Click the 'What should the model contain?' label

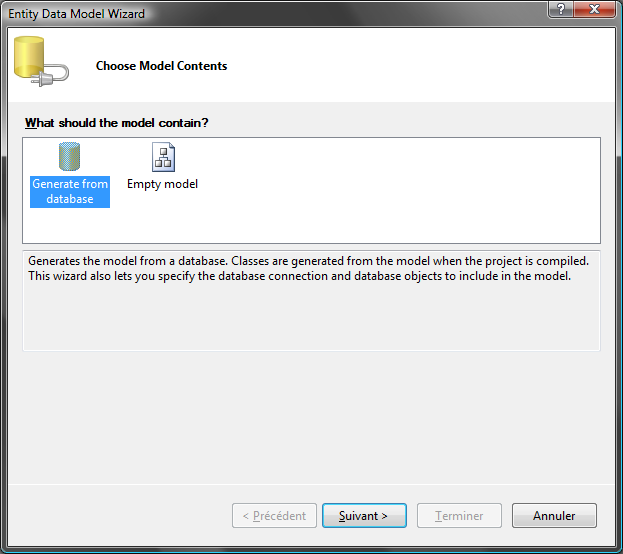pyautogui.click(x=117, y=123)
